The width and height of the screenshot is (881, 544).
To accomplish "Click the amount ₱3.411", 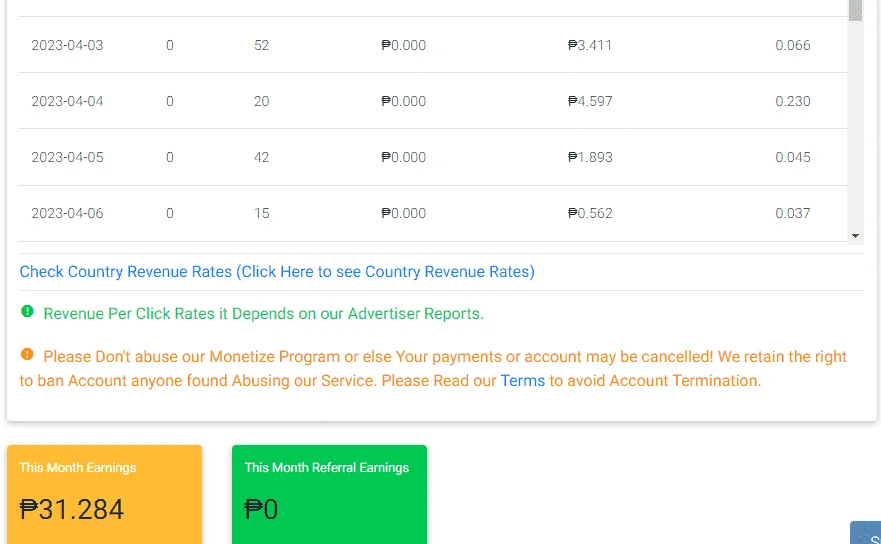I will tap(590, 45).
